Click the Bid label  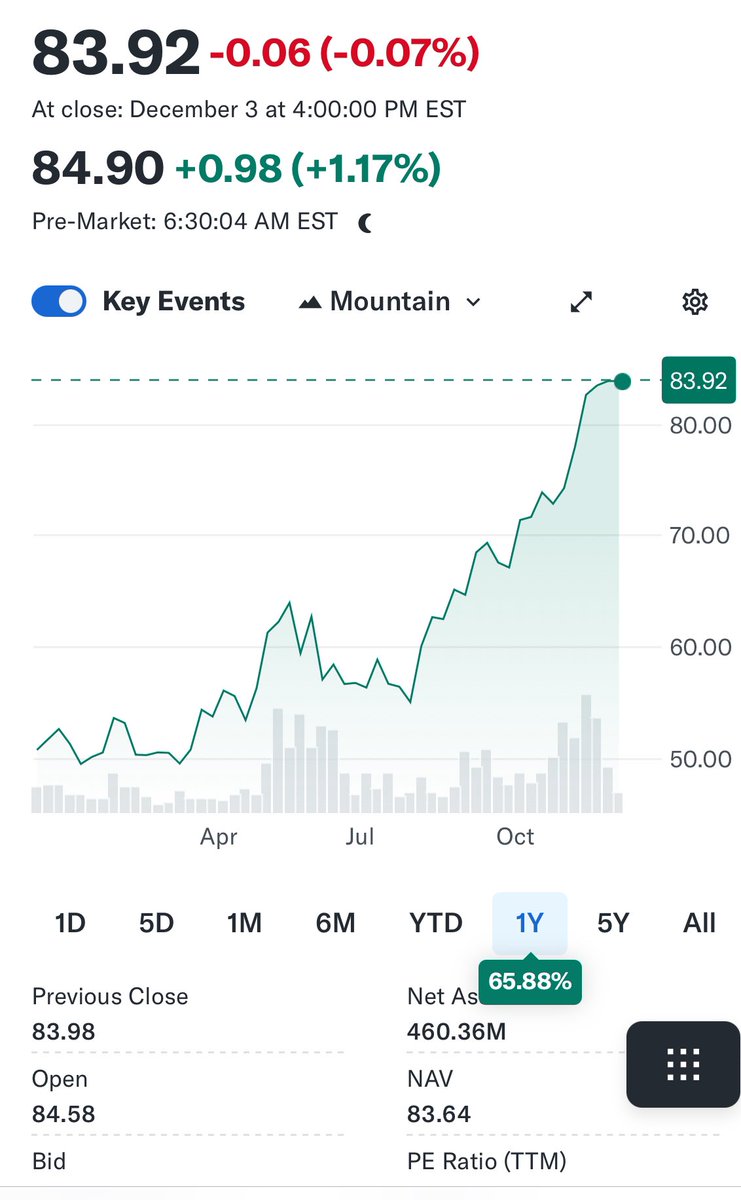point(49,1162)
